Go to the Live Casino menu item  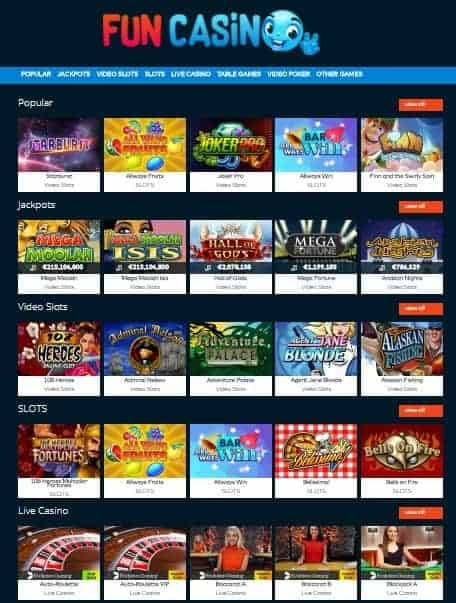coord(191,74)
